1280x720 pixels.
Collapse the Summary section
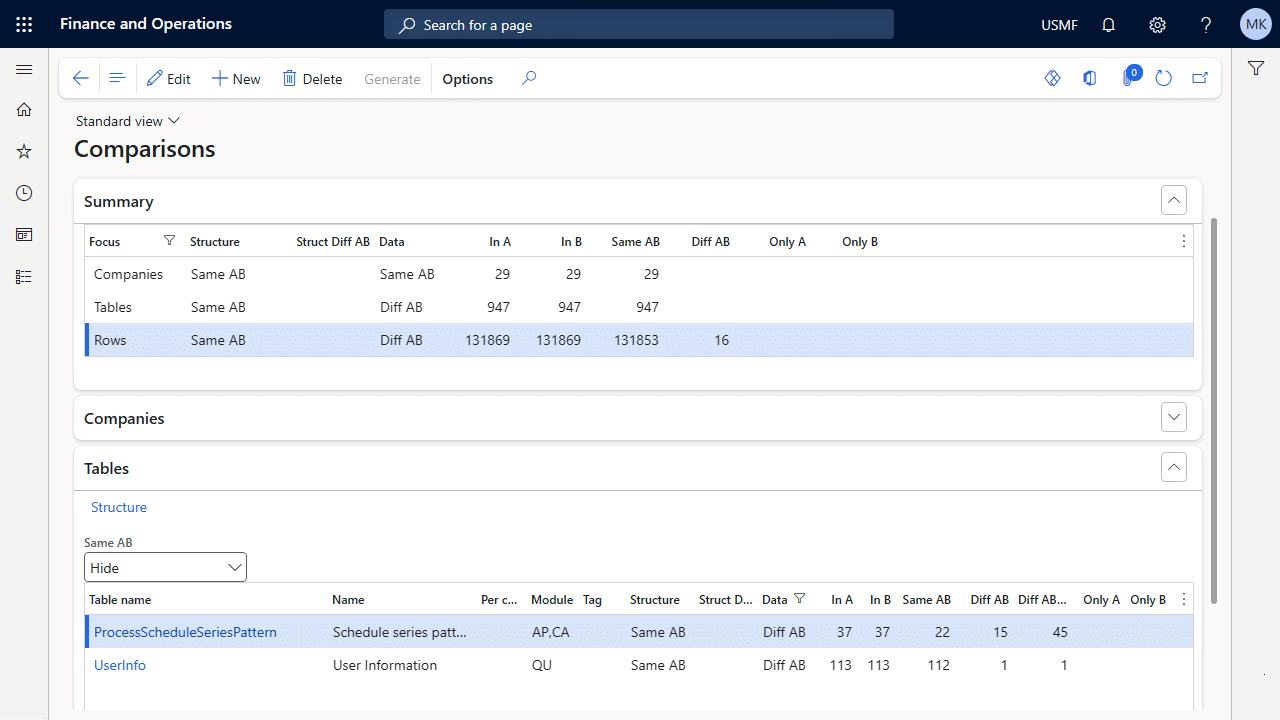click(1174, 201)
